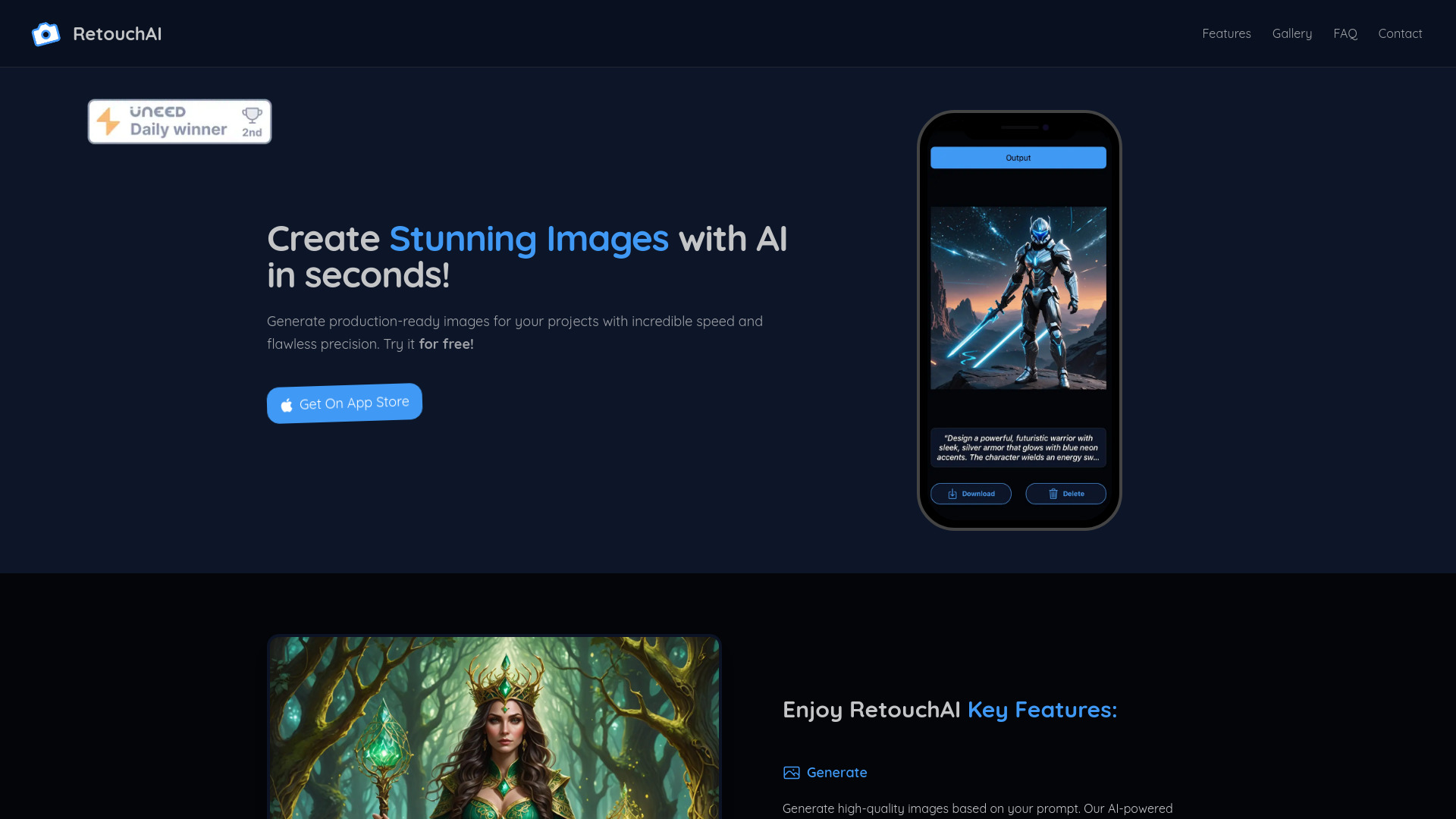Click the Contact navigation link

click(1400, 33)
